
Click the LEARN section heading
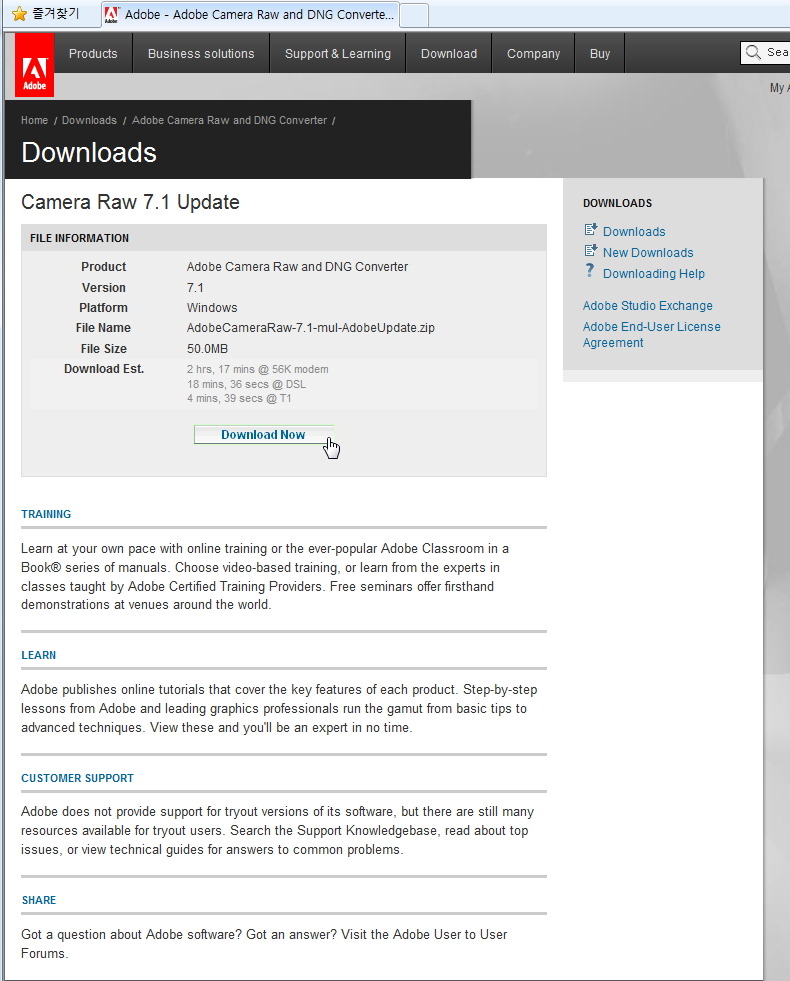tap(39, 655)
